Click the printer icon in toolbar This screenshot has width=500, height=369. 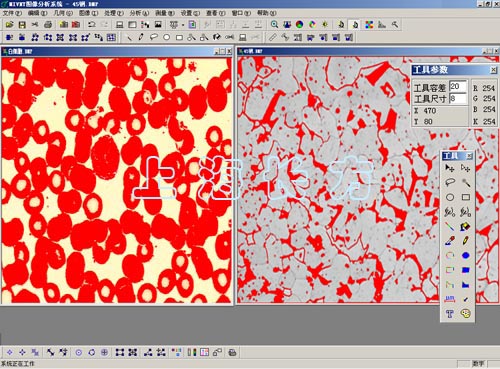48,24
